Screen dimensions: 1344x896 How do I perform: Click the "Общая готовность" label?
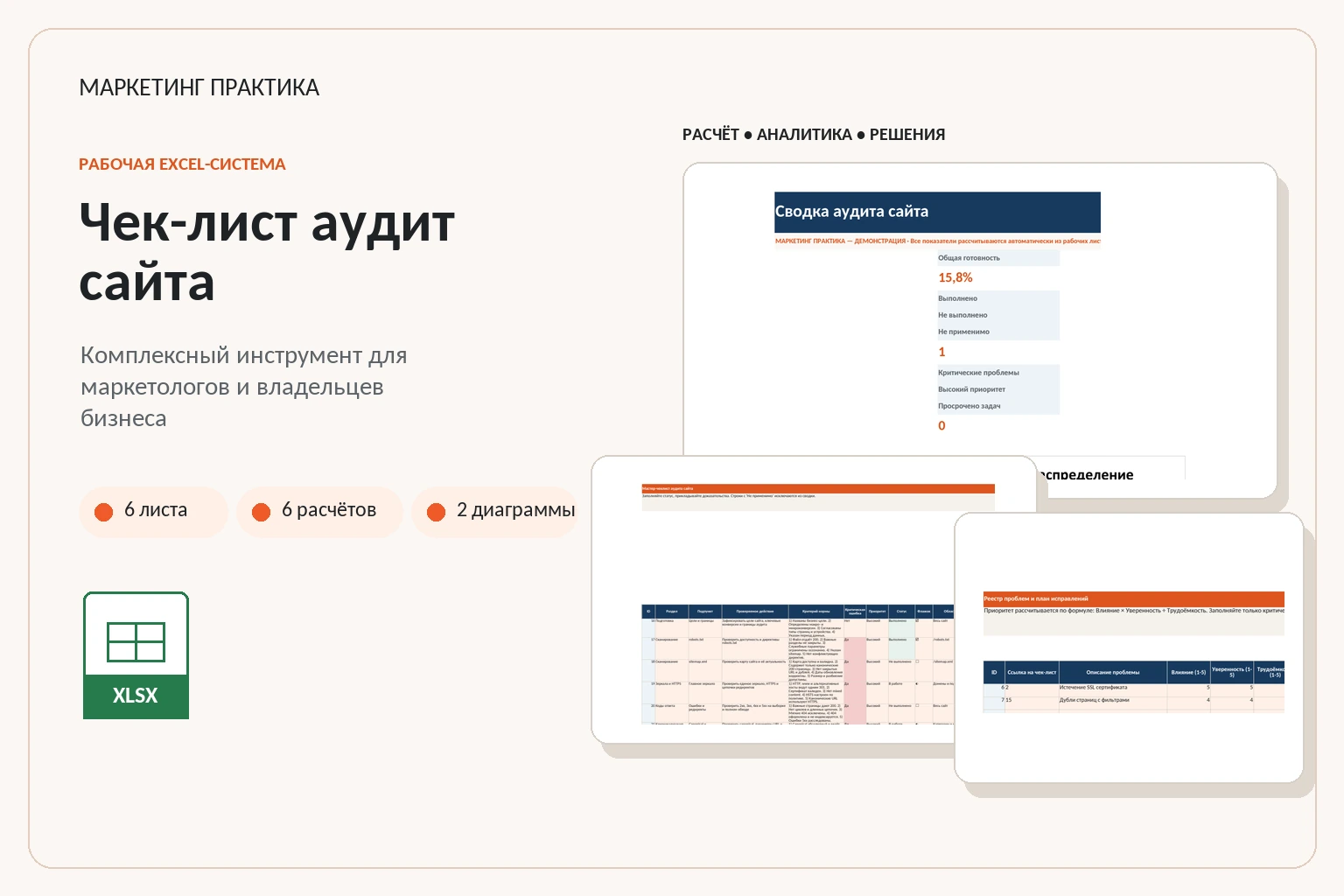pyautogui.click(x=969, y=258)
